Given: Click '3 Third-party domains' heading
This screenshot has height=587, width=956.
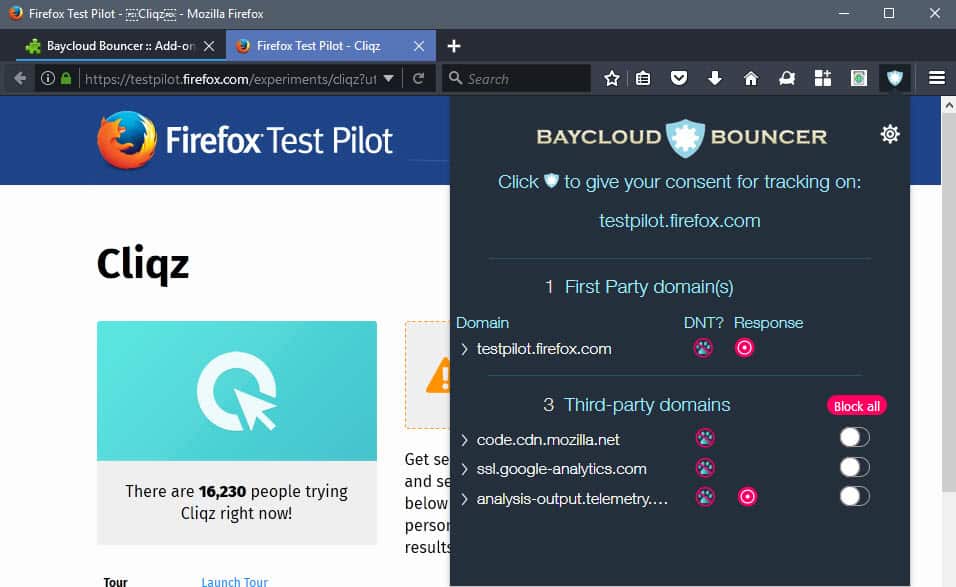Looking at the screenshot, I should (637, 405).
